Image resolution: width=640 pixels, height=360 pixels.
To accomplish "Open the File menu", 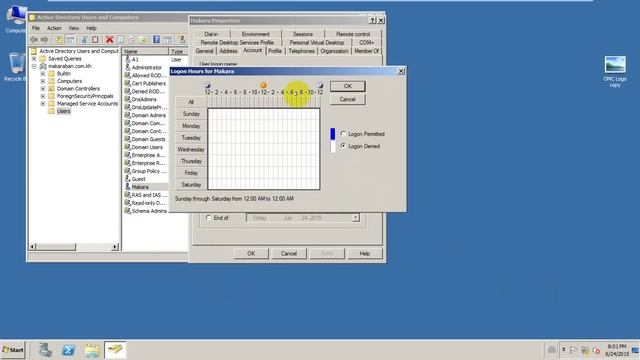I will (36, 28).
